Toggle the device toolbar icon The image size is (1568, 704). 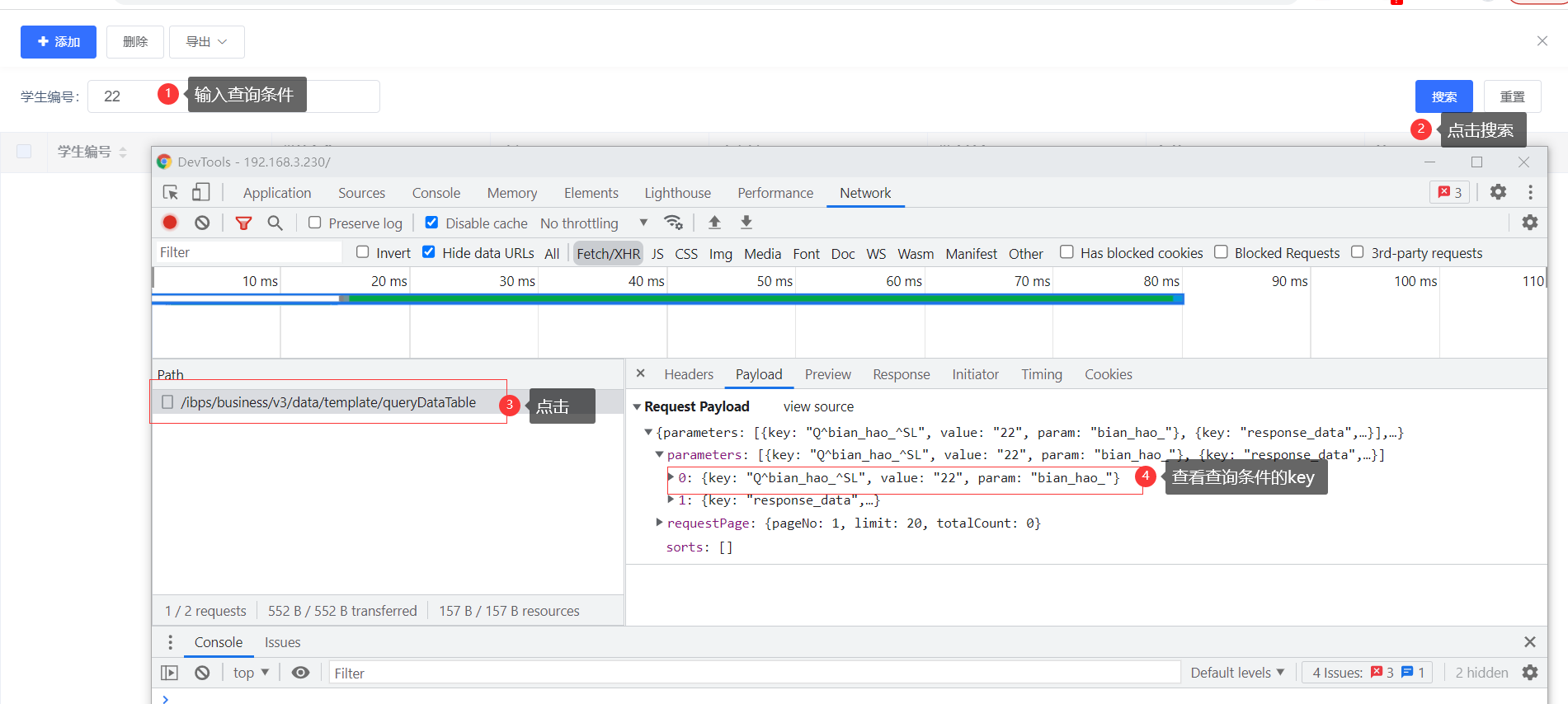click(200, 193)
